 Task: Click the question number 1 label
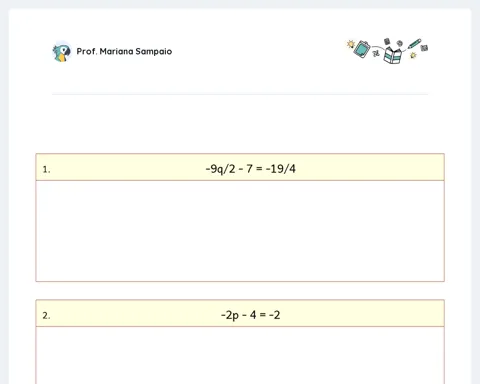(x=46, y=170)
